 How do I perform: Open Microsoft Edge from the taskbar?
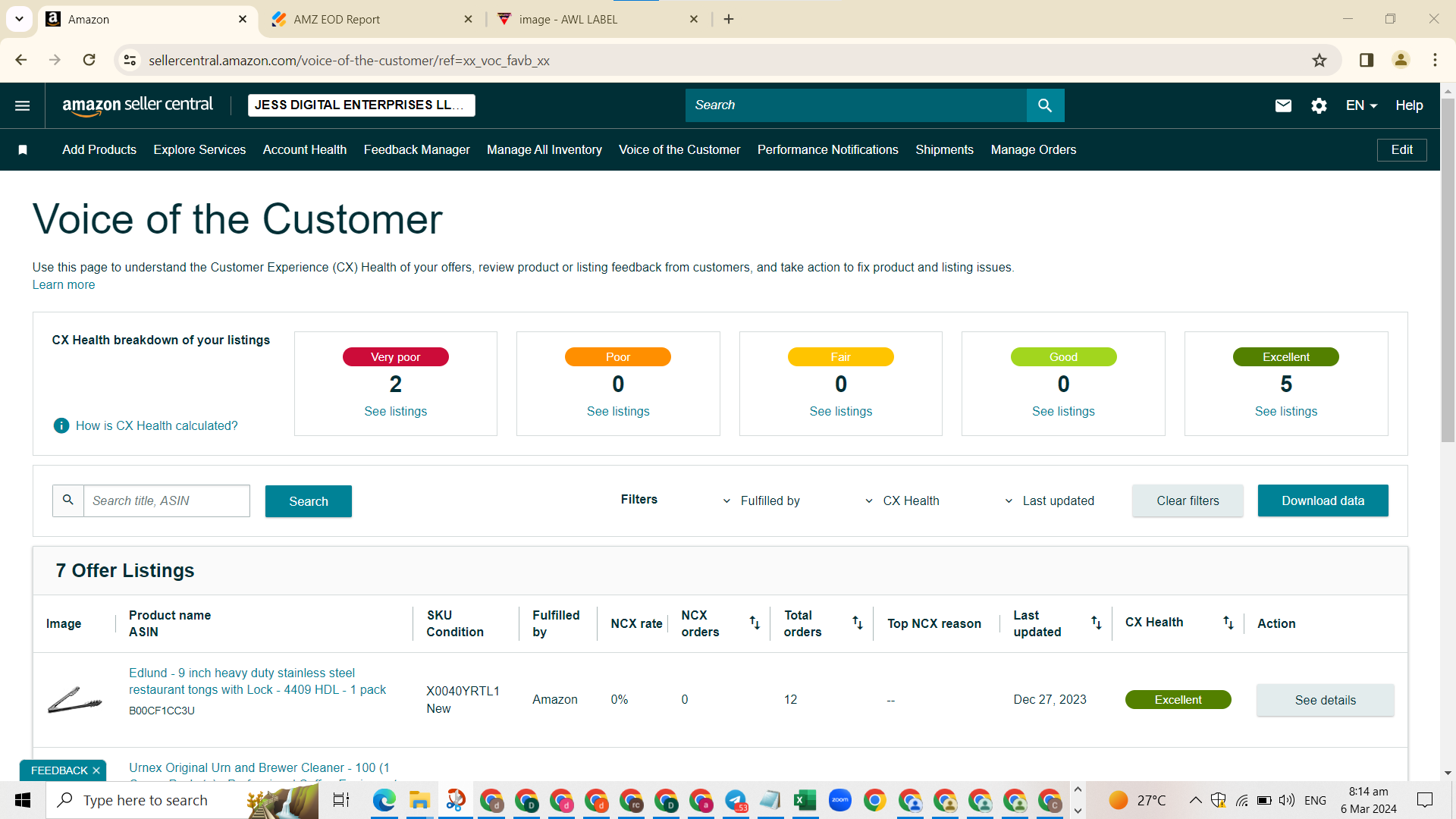coord(384,800)
